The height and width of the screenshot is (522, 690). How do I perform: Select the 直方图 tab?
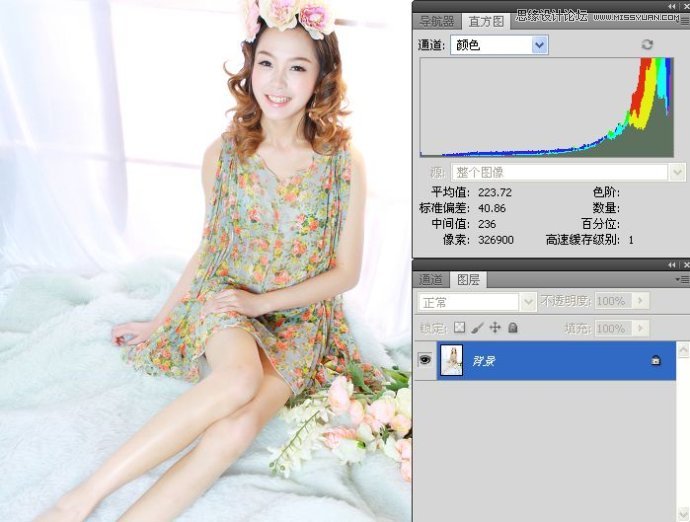pyautogui.click(x=486, y=21)
